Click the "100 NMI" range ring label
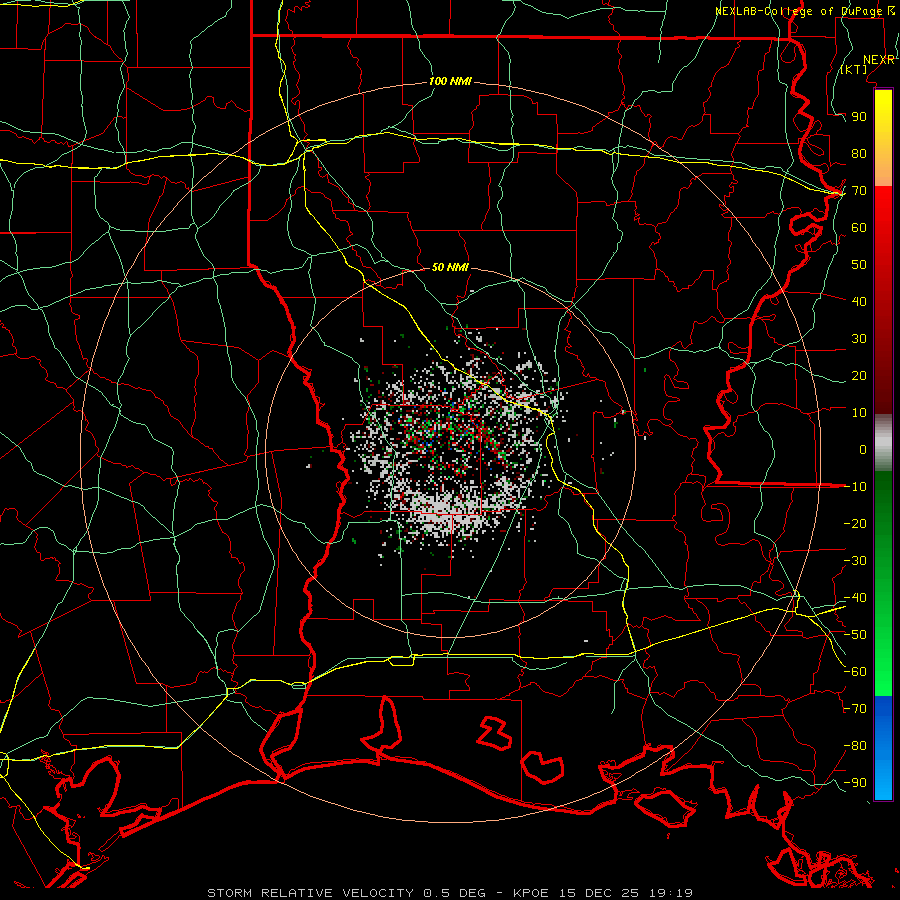 (450, 82)
